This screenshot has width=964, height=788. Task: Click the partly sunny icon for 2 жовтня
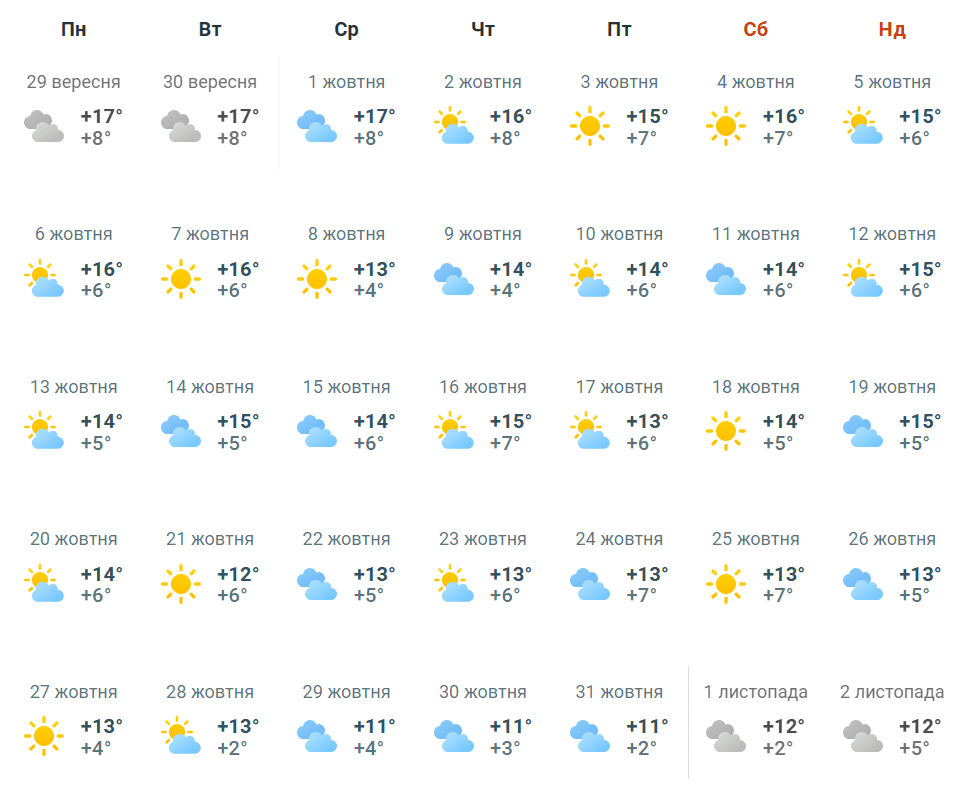[453, 126]
